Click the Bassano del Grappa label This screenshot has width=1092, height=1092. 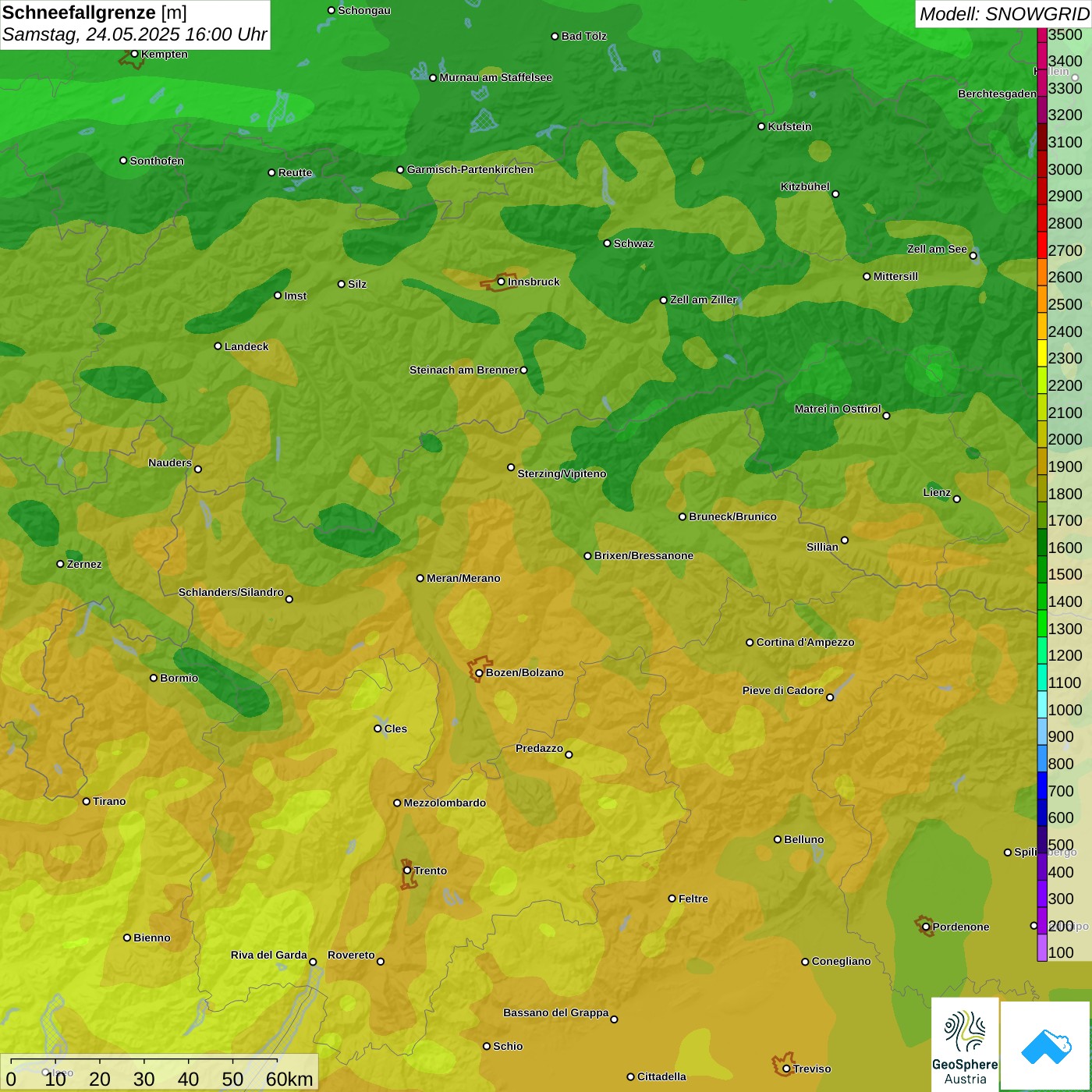click(556, 1012)
